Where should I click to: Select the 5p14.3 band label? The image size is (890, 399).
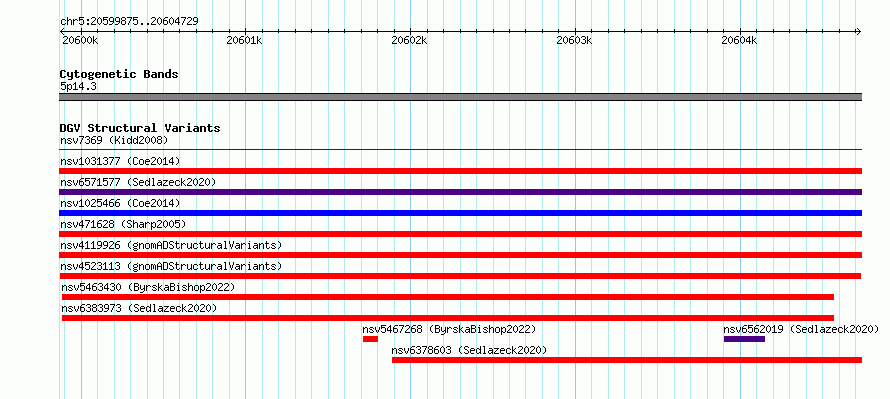(x=78, y=87)
